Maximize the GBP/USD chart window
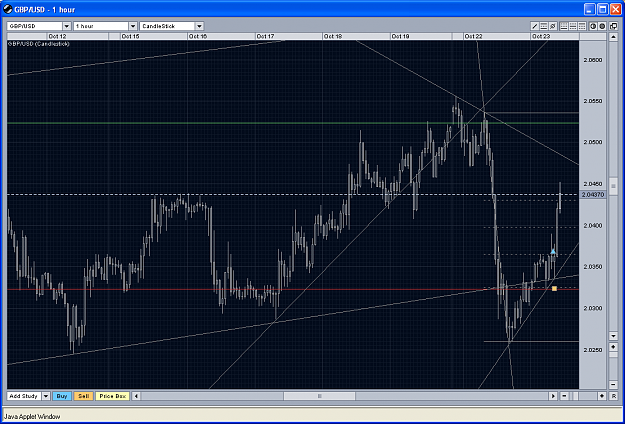This screenshot has width=625, height=424. click(x=603, y=10)
